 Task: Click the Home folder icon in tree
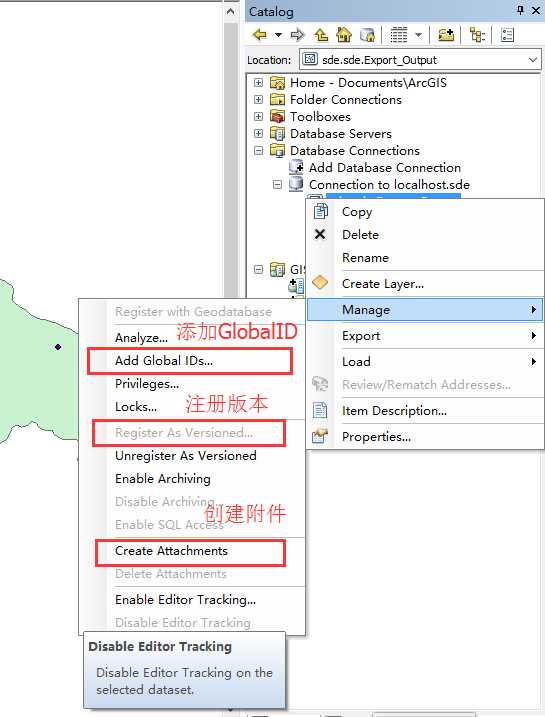click(x=277, y=82)
